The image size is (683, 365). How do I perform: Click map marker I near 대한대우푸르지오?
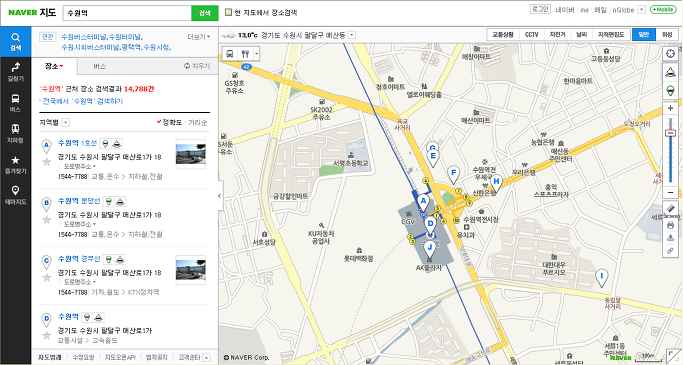pyautogui.click(x=602, y=278)
